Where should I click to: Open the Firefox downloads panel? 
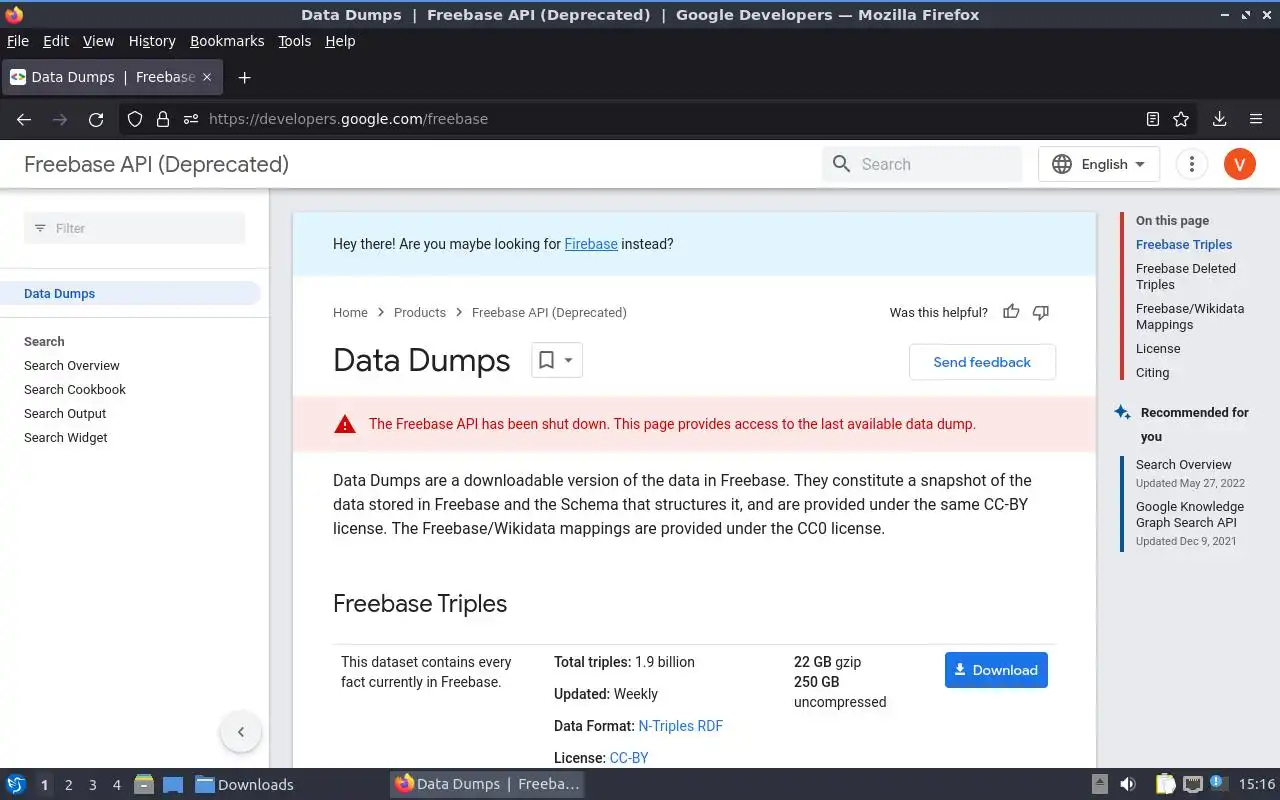point(1219,119)
